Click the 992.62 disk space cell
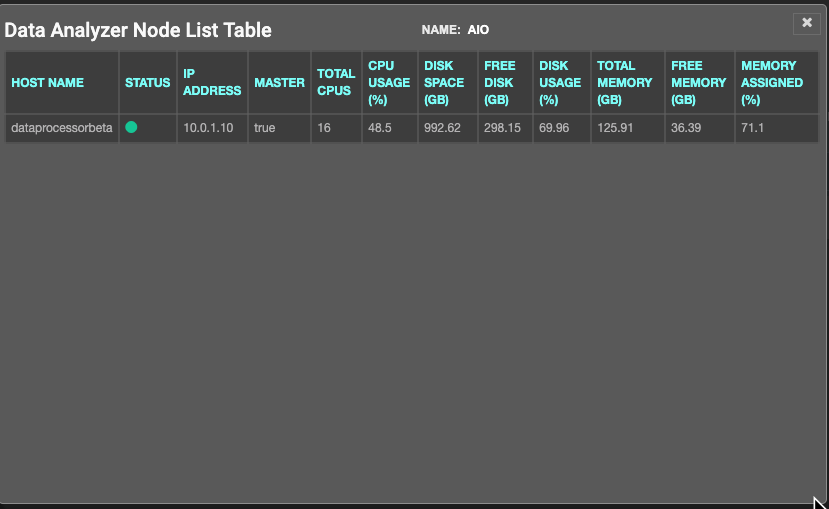829x509 pixels. tap(448, 128)
